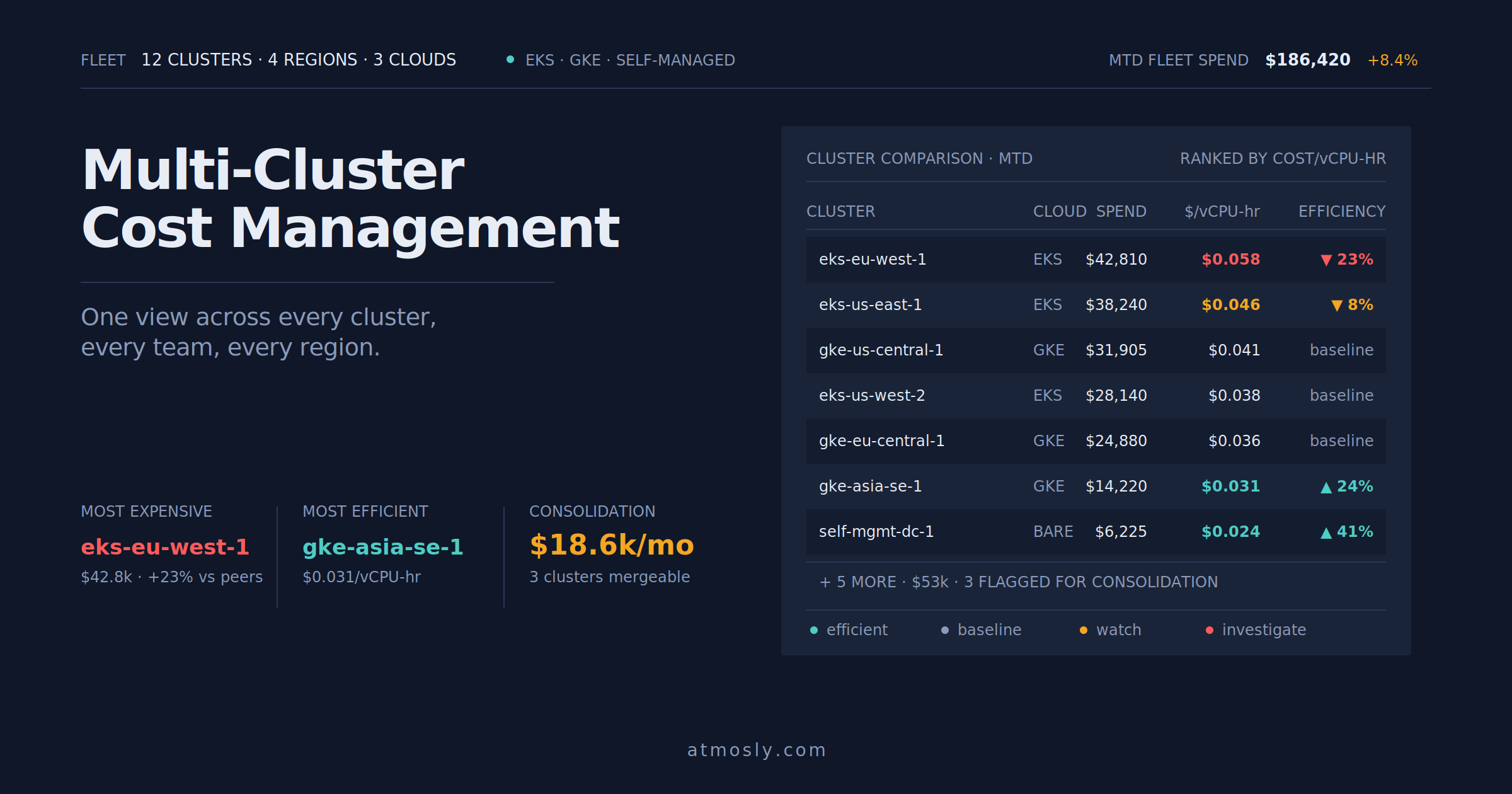Click the 12 CLUSTERS fleet summary
Screen dimensions: 1512x794
coord(299,60)
